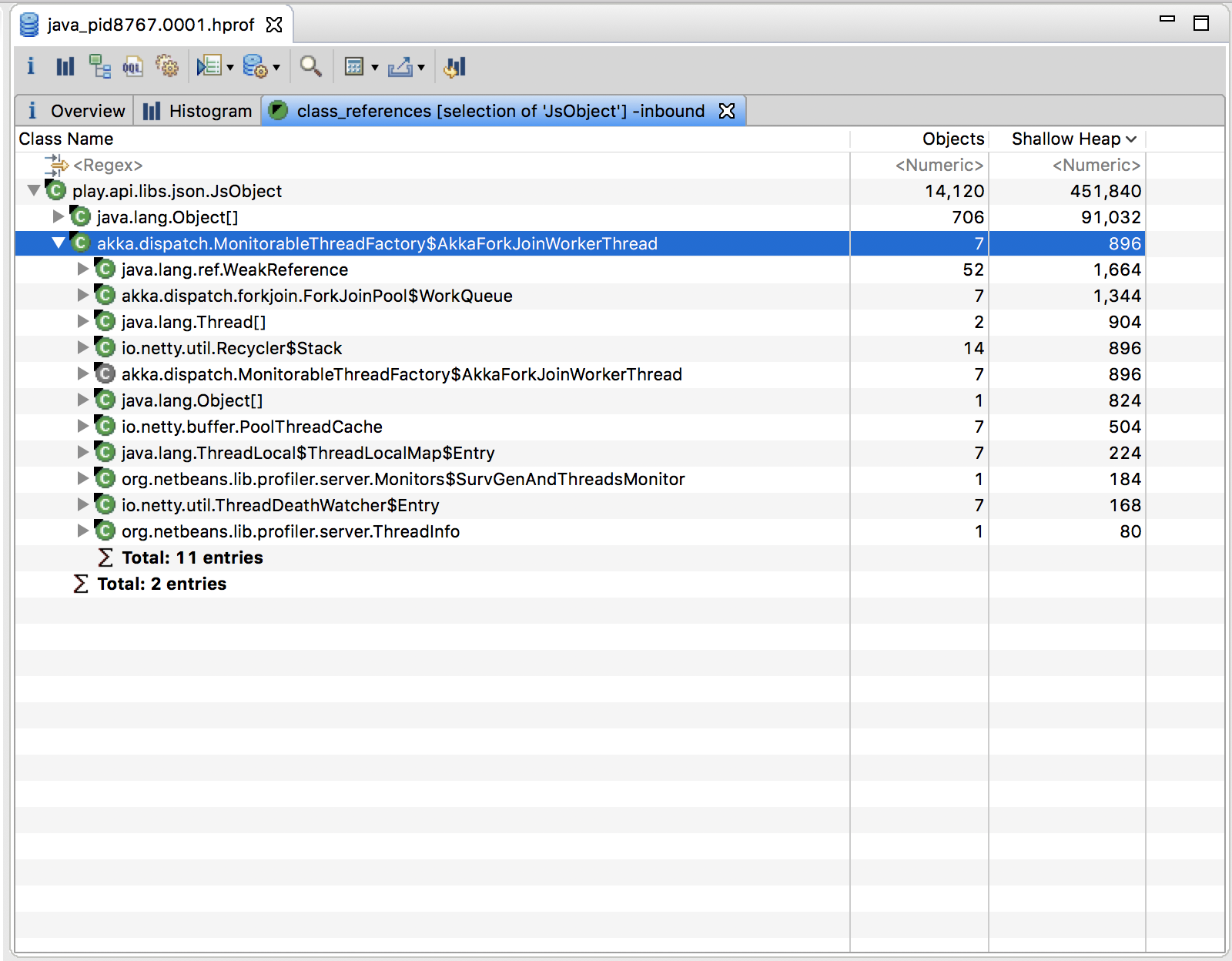Select akka.dispatch.forkjoin.ForkJoinPool$WorkQueue row
The height and width of the screenshot is (961, 1232).
coord(580,296)
